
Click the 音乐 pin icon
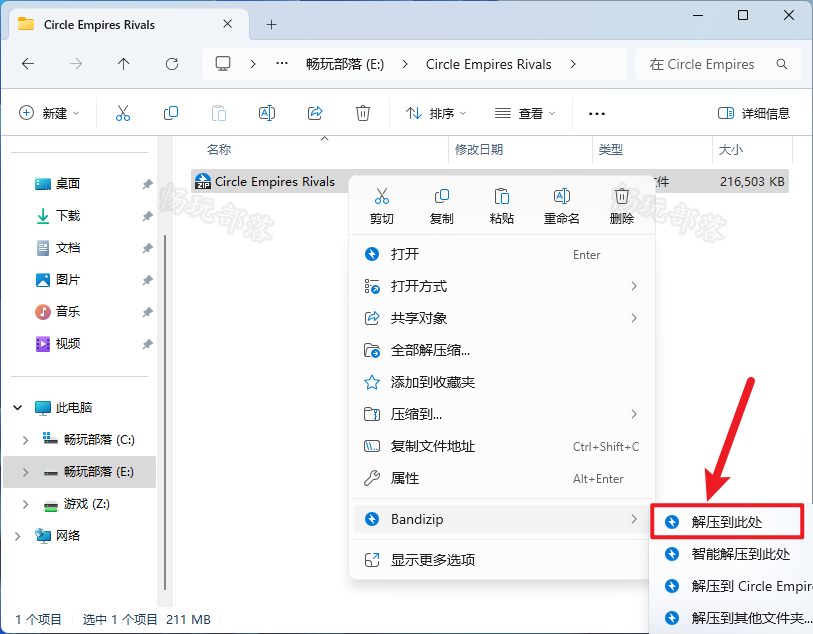pyautogui.click(x=148, y=312)
